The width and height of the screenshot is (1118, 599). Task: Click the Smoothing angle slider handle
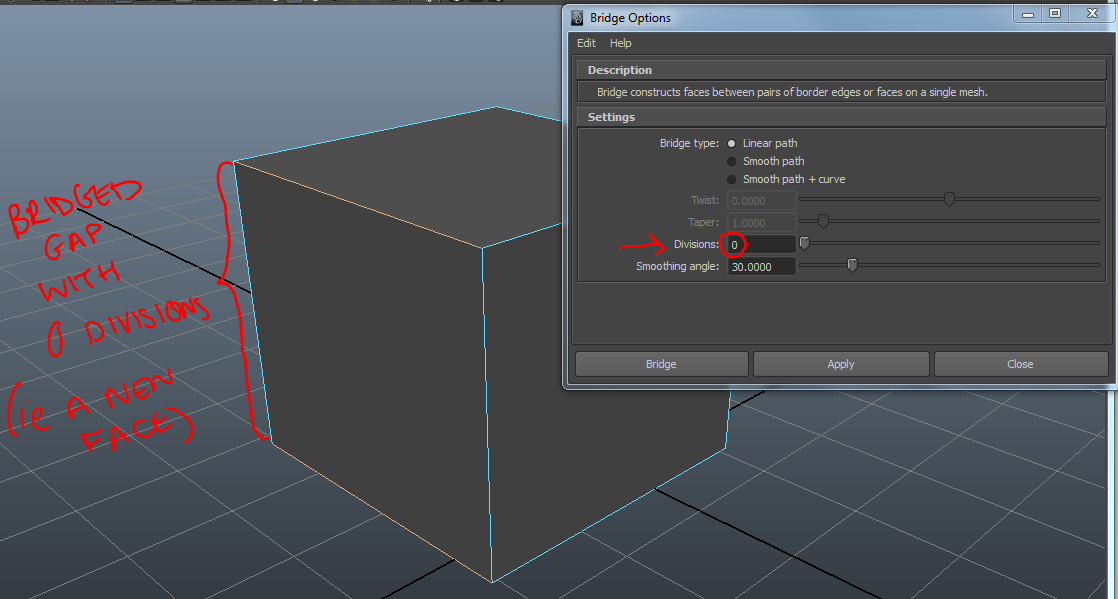852,264
